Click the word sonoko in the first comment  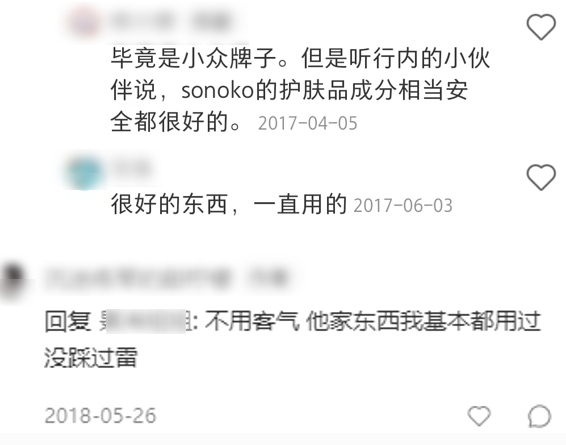(x=217, y=91)
